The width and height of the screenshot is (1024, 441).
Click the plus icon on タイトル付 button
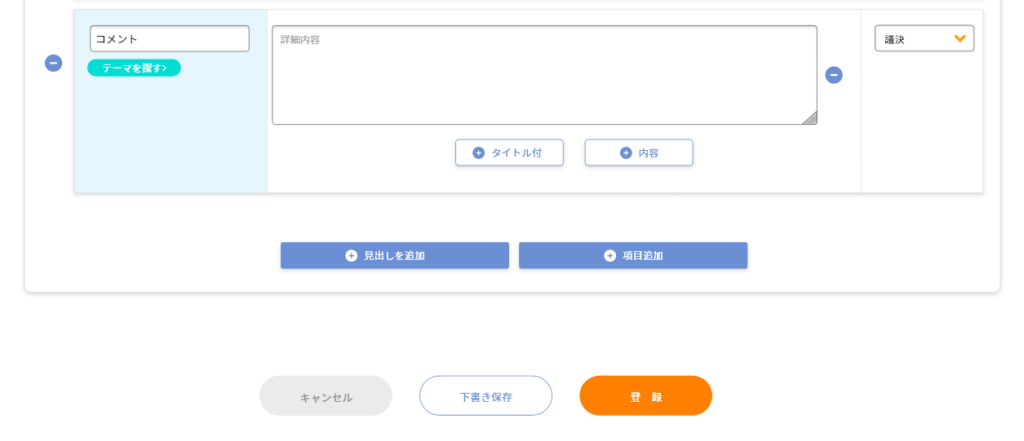pos(479,153)
